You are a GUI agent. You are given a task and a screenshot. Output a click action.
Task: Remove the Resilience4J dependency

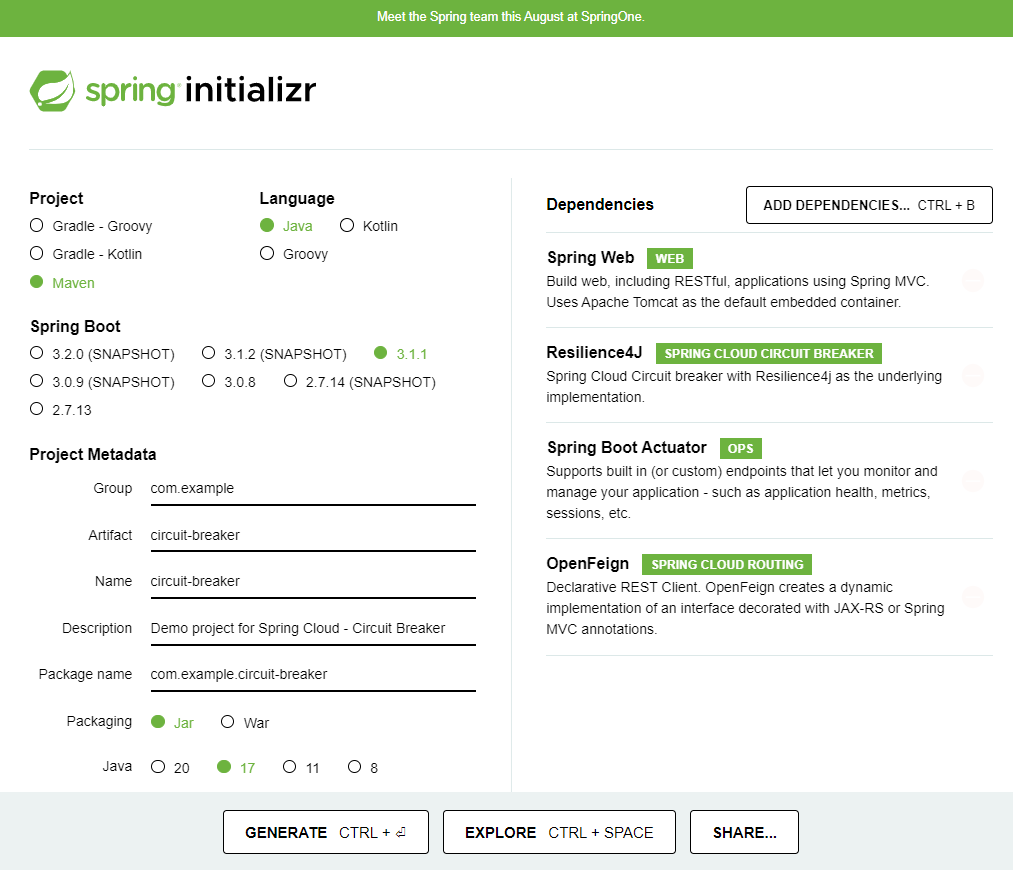click(x=972, y=375)
